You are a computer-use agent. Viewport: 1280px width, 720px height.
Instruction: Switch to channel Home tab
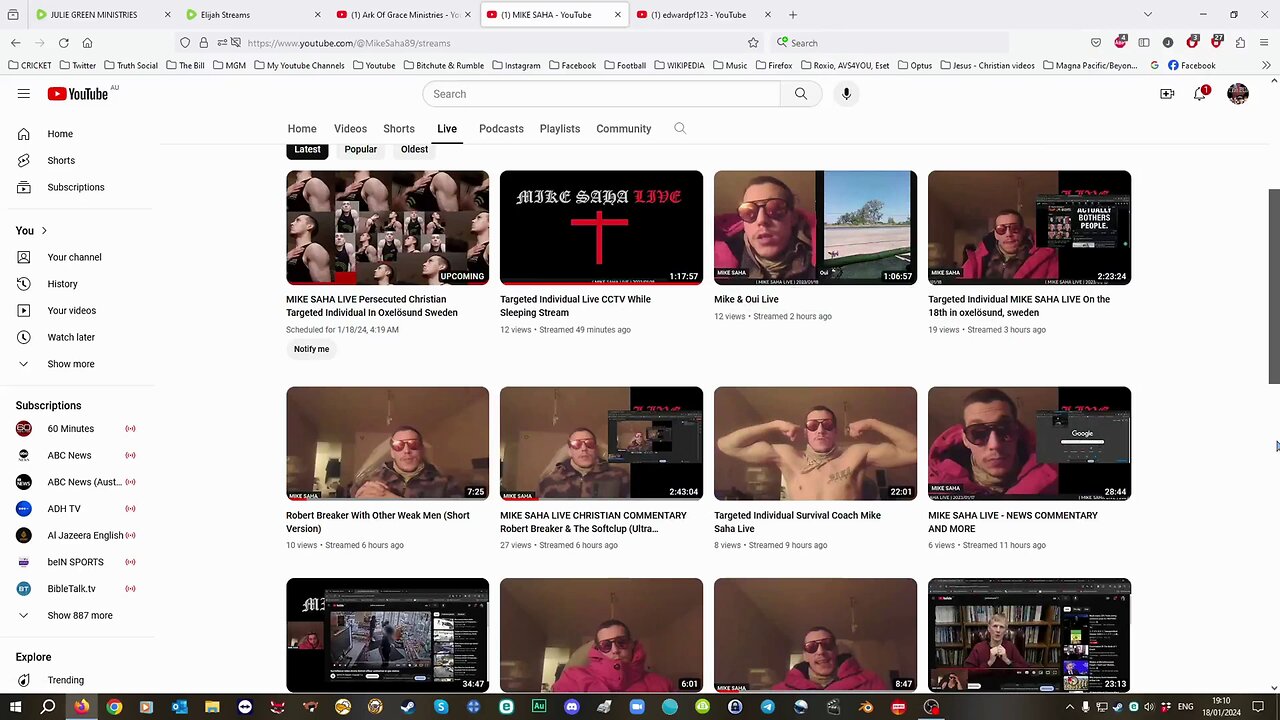click(x=302, y=129)
